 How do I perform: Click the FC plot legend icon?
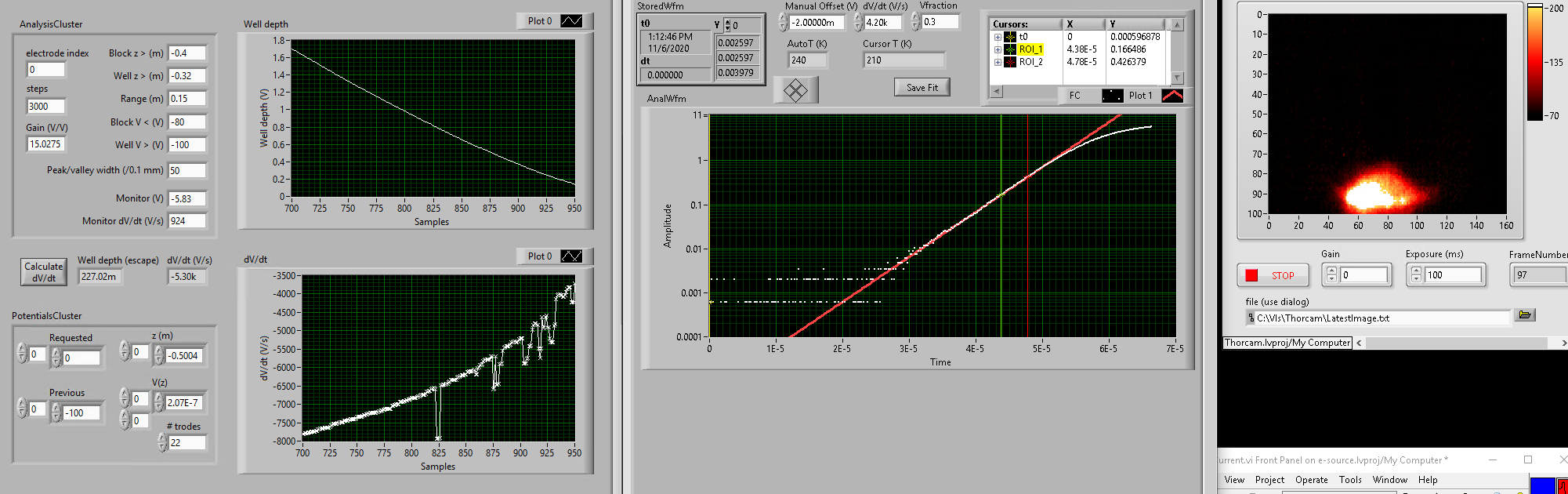pos(1112,96)
